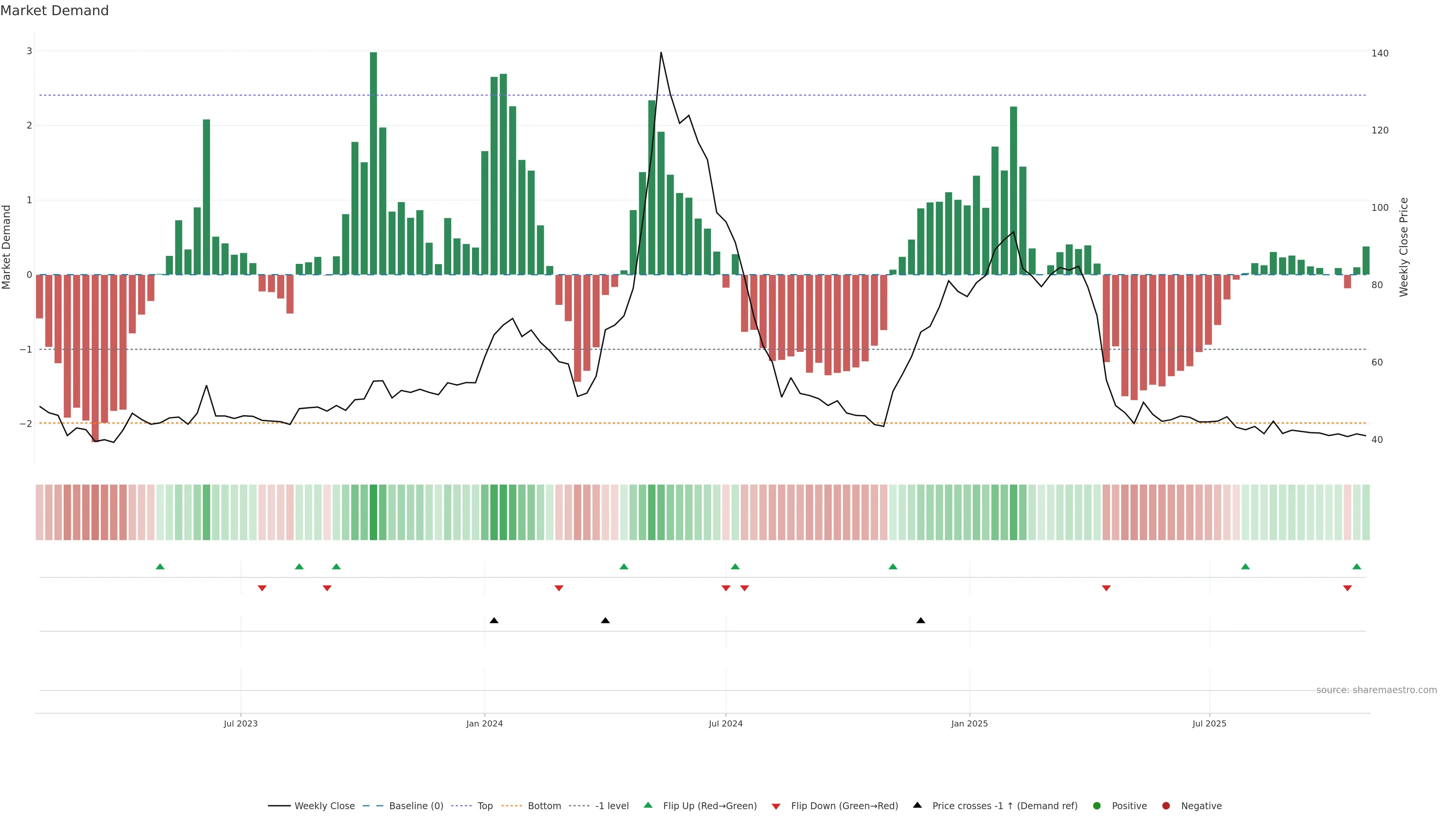Hide the Top dotted line via legend
The height and width of the screenshot is (819, 1456).
(x=485, y=805)
